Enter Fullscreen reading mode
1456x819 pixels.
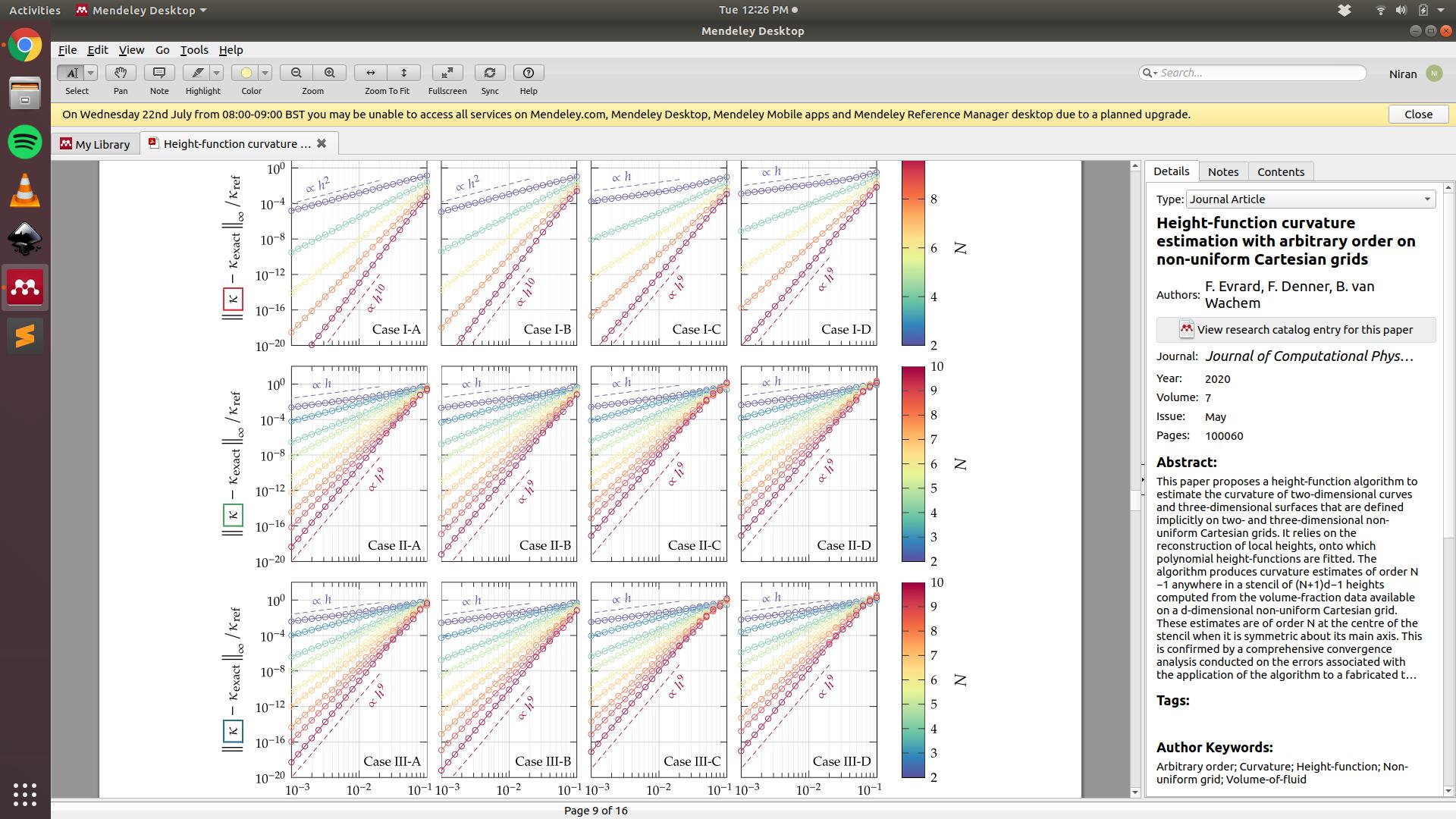click(x=447, y=73)
